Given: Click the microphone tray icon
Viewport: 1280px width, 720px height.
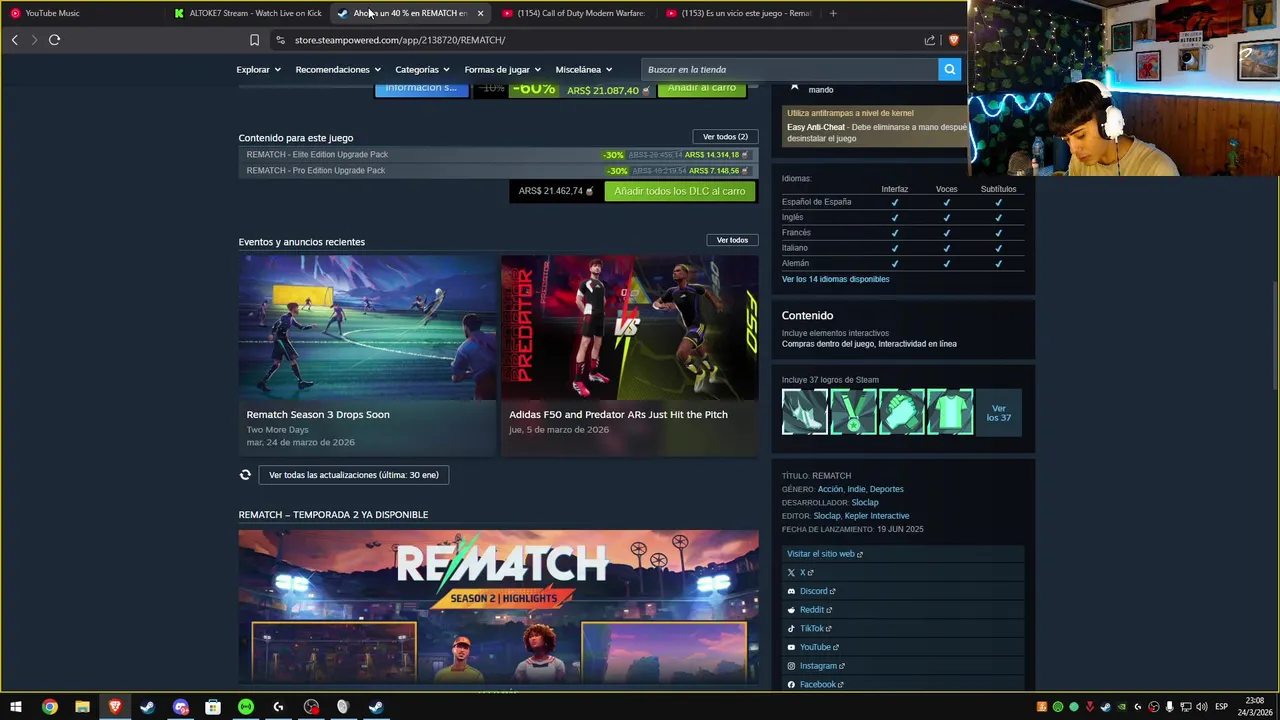Looking at the screenshot, I should click(1169, 707).
